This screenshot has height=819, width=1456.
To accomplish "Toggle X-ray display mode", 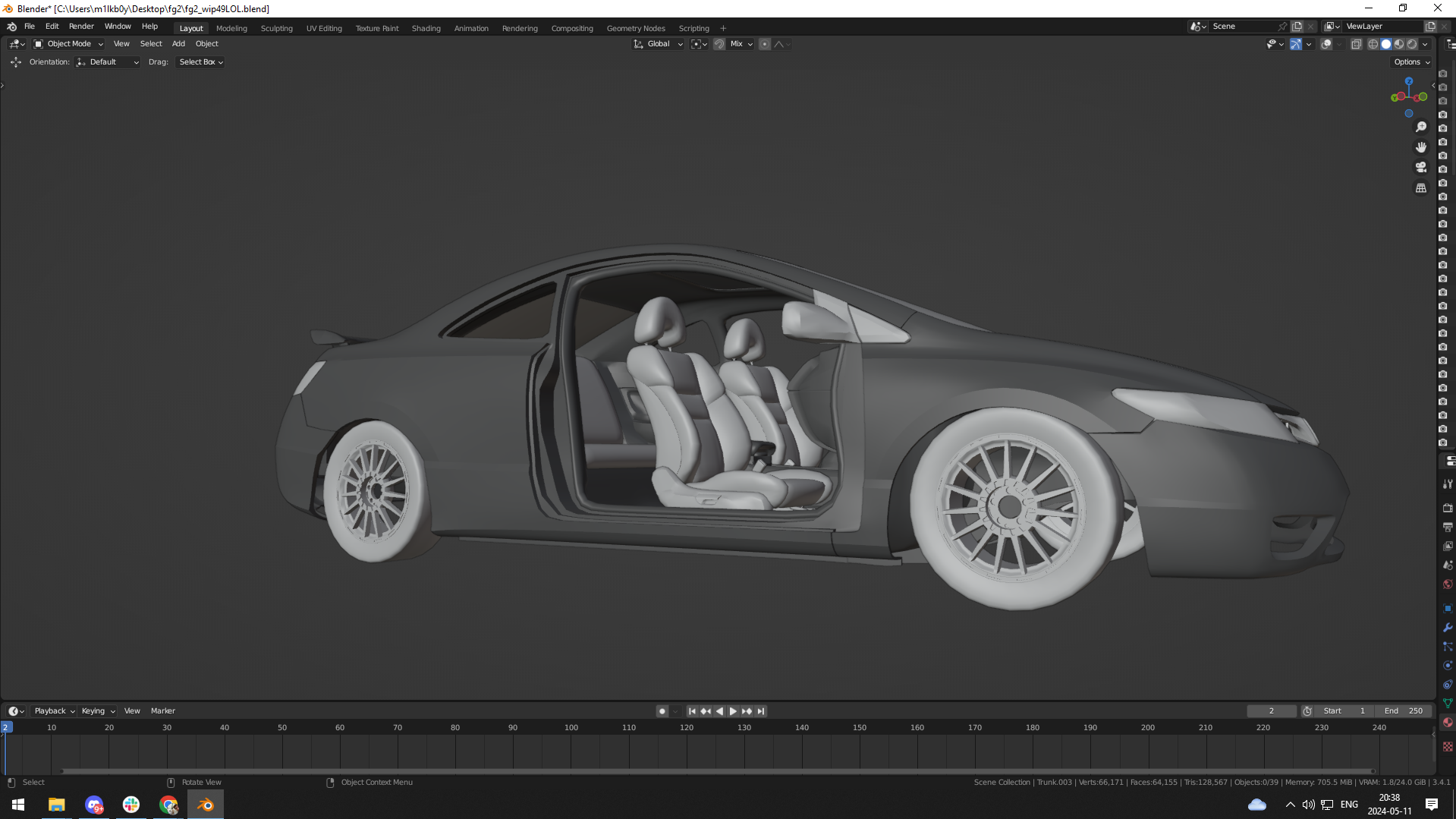I will pyautogui.click(x=1356, y=44).
